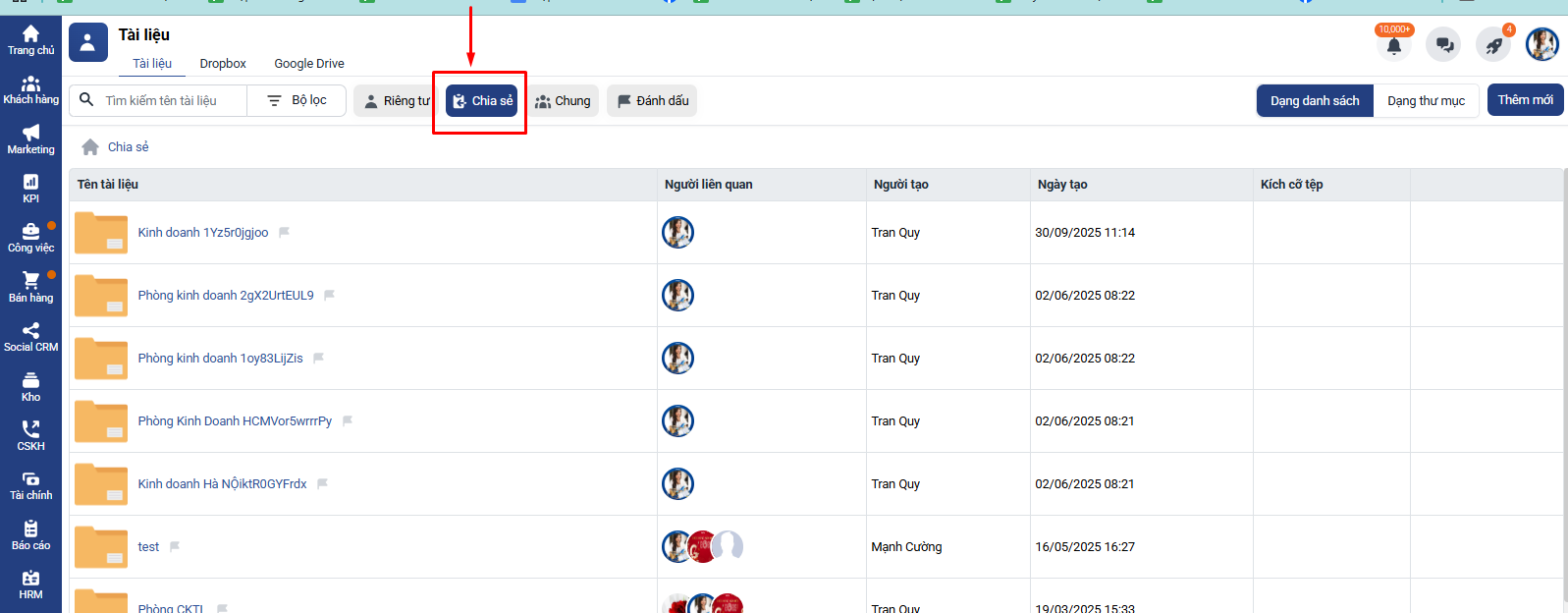Open Marketing module in sidebar
This screenshot has width=1568, height=613.
point(31,139)
